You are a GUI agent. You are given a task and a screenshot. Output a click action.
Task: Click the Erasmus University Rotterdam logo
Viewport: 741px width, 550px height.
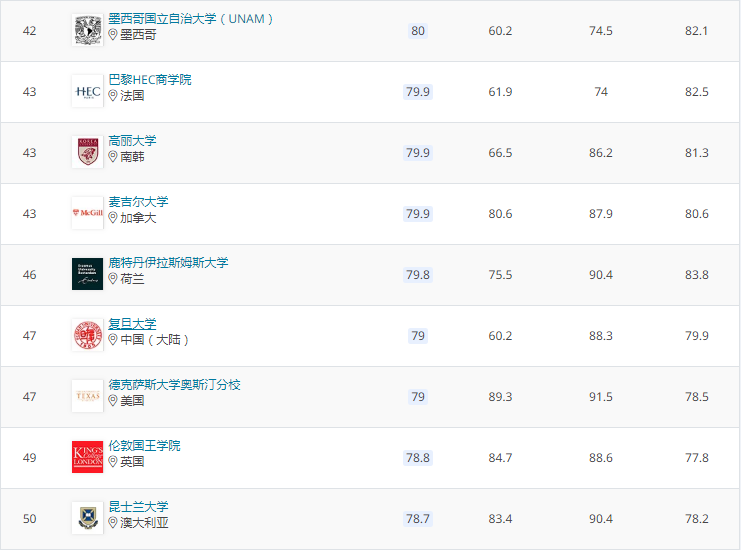87,274
